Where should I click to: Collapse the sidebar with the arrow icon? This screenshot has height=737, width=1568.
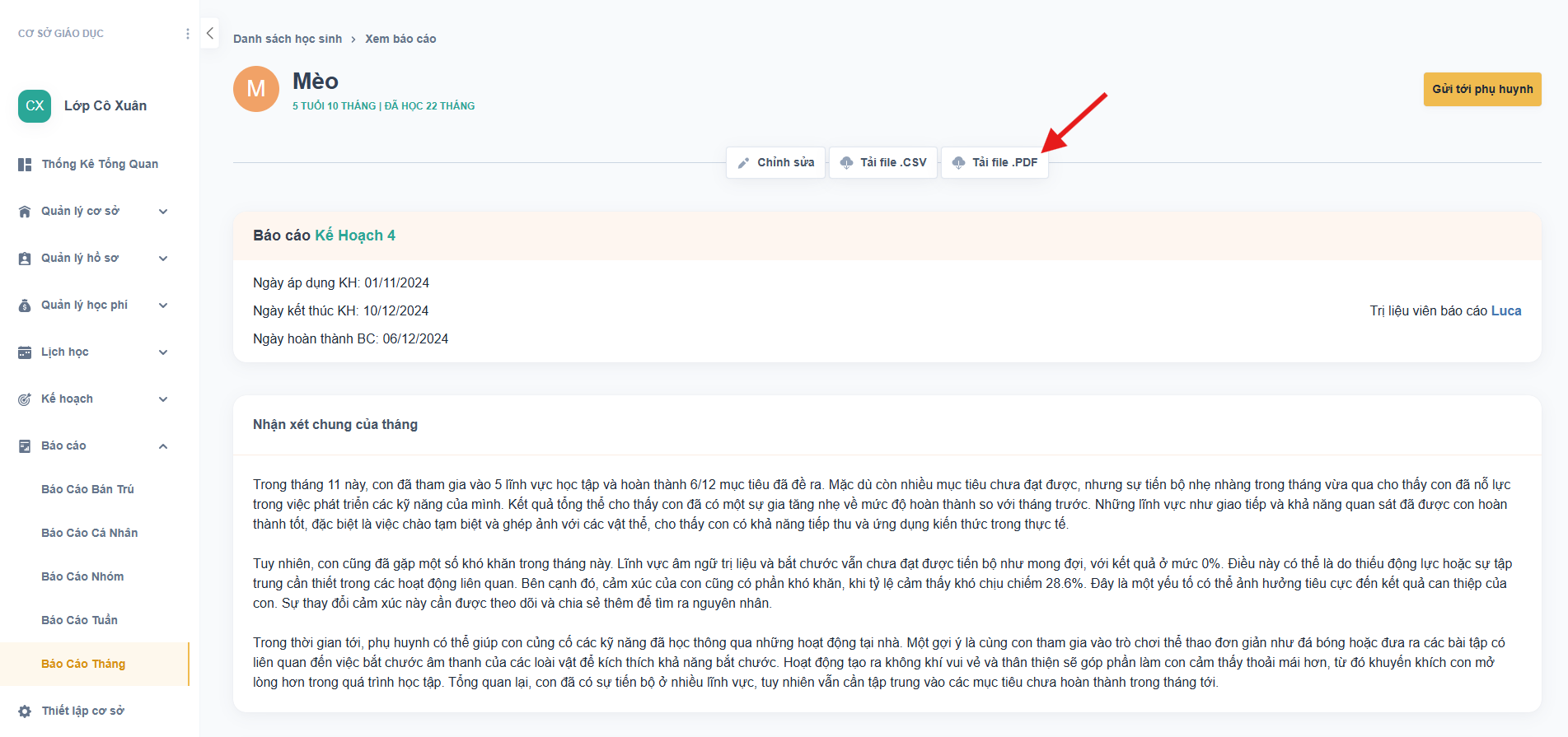[210, 34]
